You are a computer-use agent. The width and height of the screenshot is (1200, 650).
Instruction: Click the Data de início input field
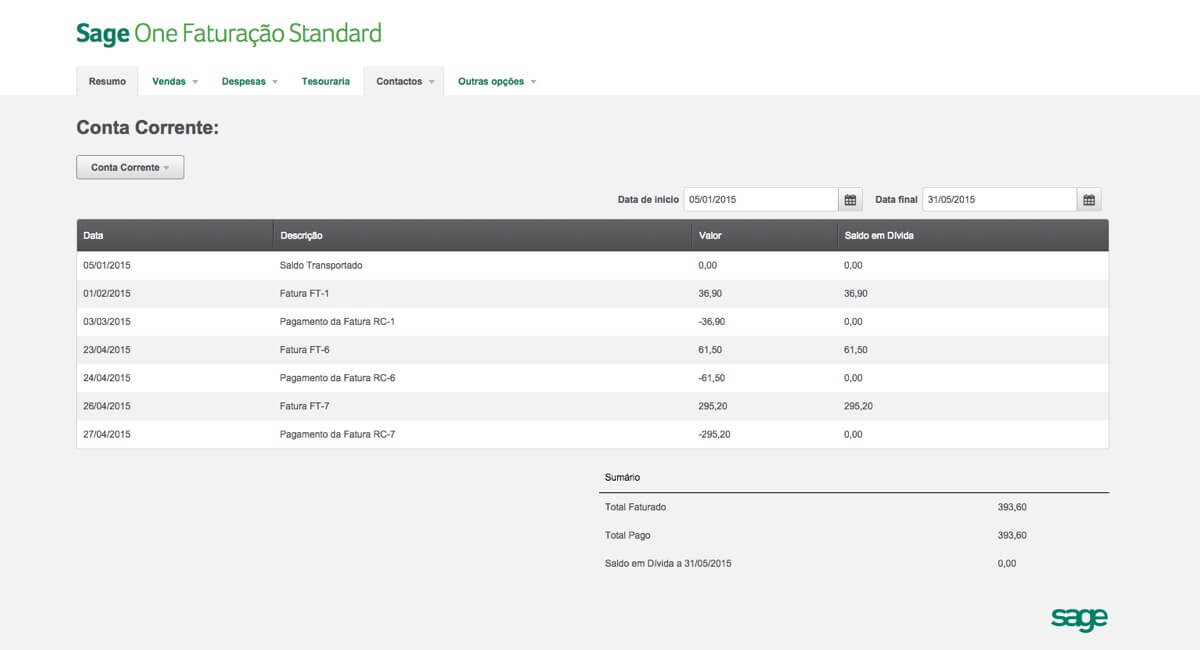760,200
